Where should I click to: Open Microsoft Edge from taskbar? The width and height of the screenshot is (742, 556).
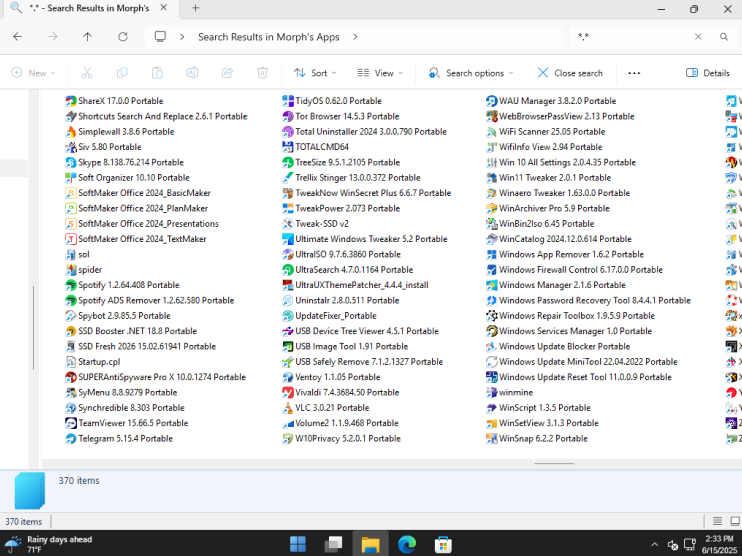tap(406, 544)
